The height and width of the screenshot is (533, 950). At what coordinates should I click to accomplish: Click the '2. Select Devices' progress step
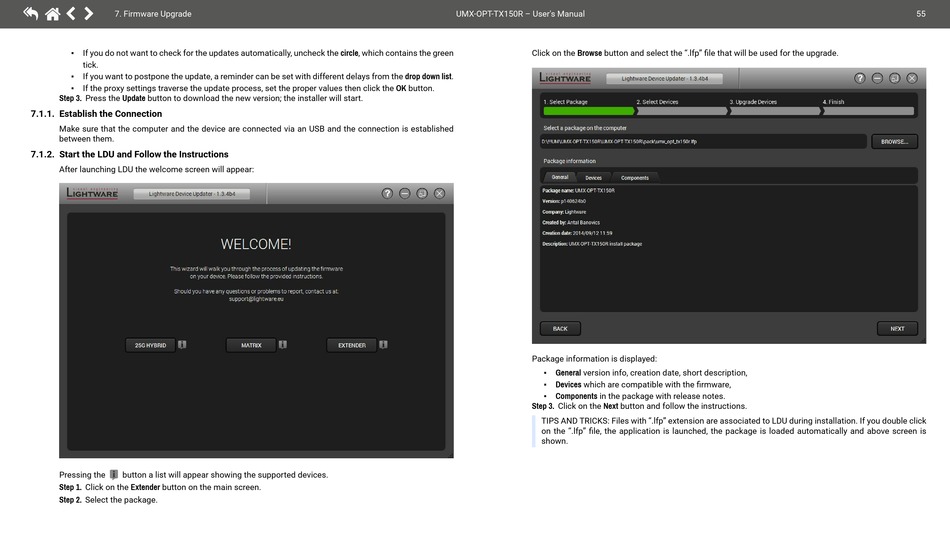coord(682,107)
